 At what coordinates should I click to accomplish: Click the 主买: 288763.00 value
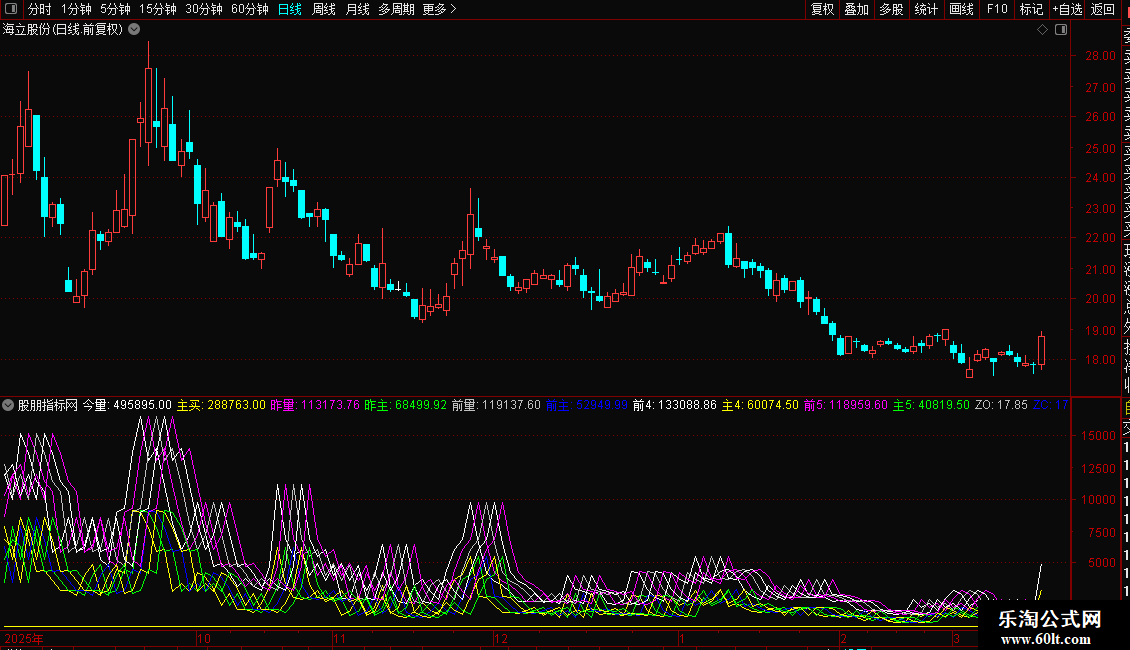click(221, 405)
